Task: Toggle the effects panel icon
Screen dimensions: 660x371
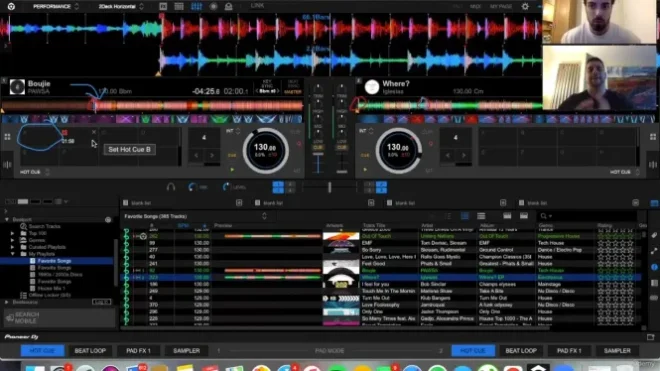Action: 163,6
